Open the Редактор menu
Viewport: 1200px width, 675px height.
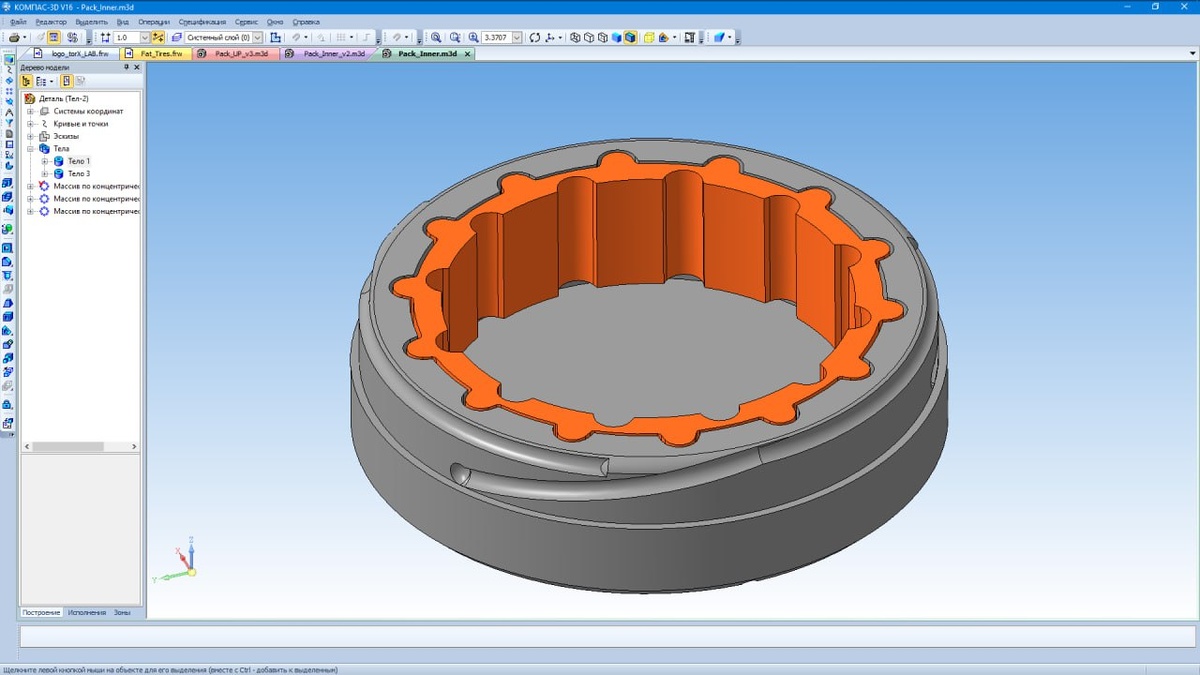(51, 21)
